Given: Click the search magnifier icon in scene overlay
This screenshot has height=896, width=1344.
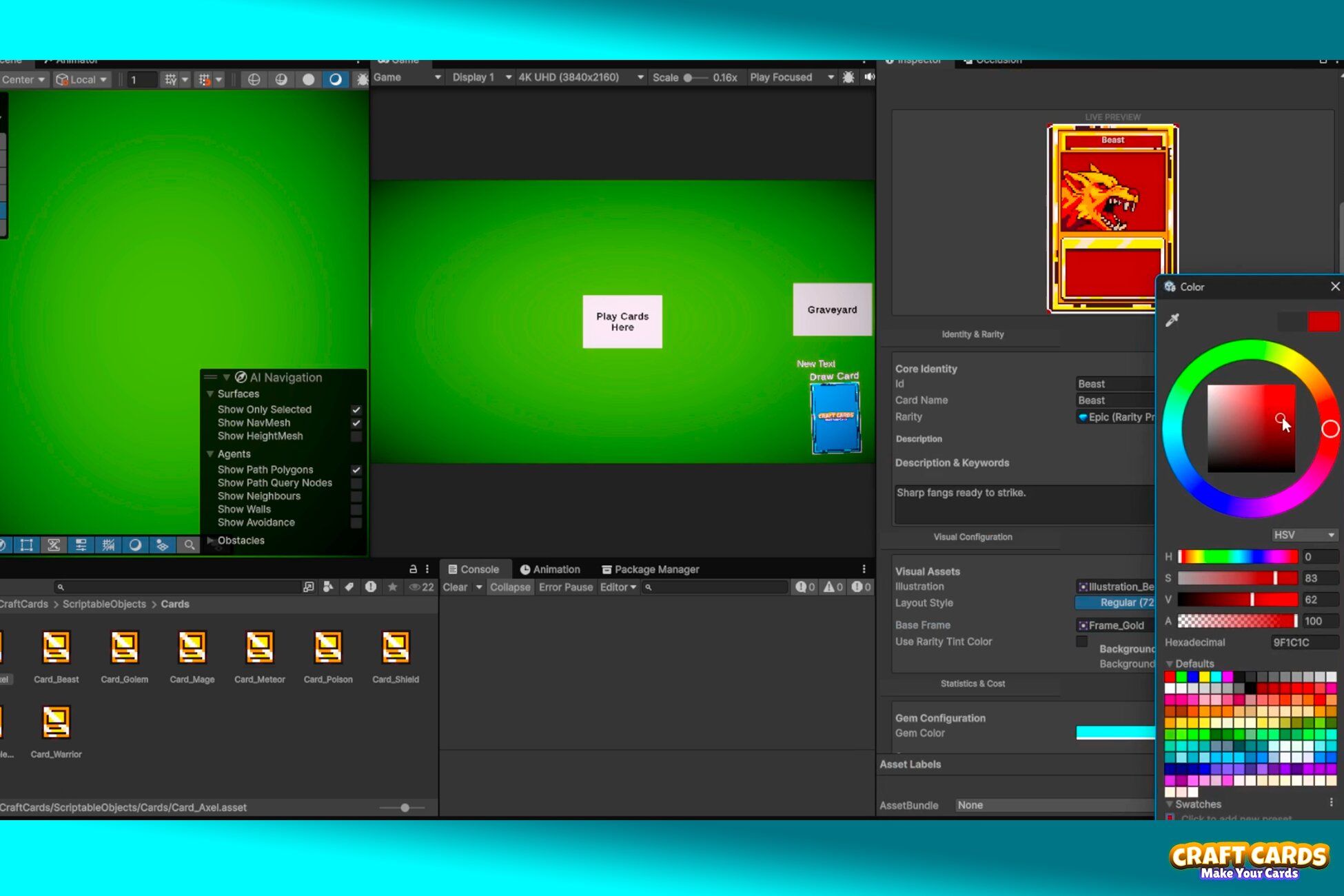Looking at the screenshot, I should [x=188, y=544].
